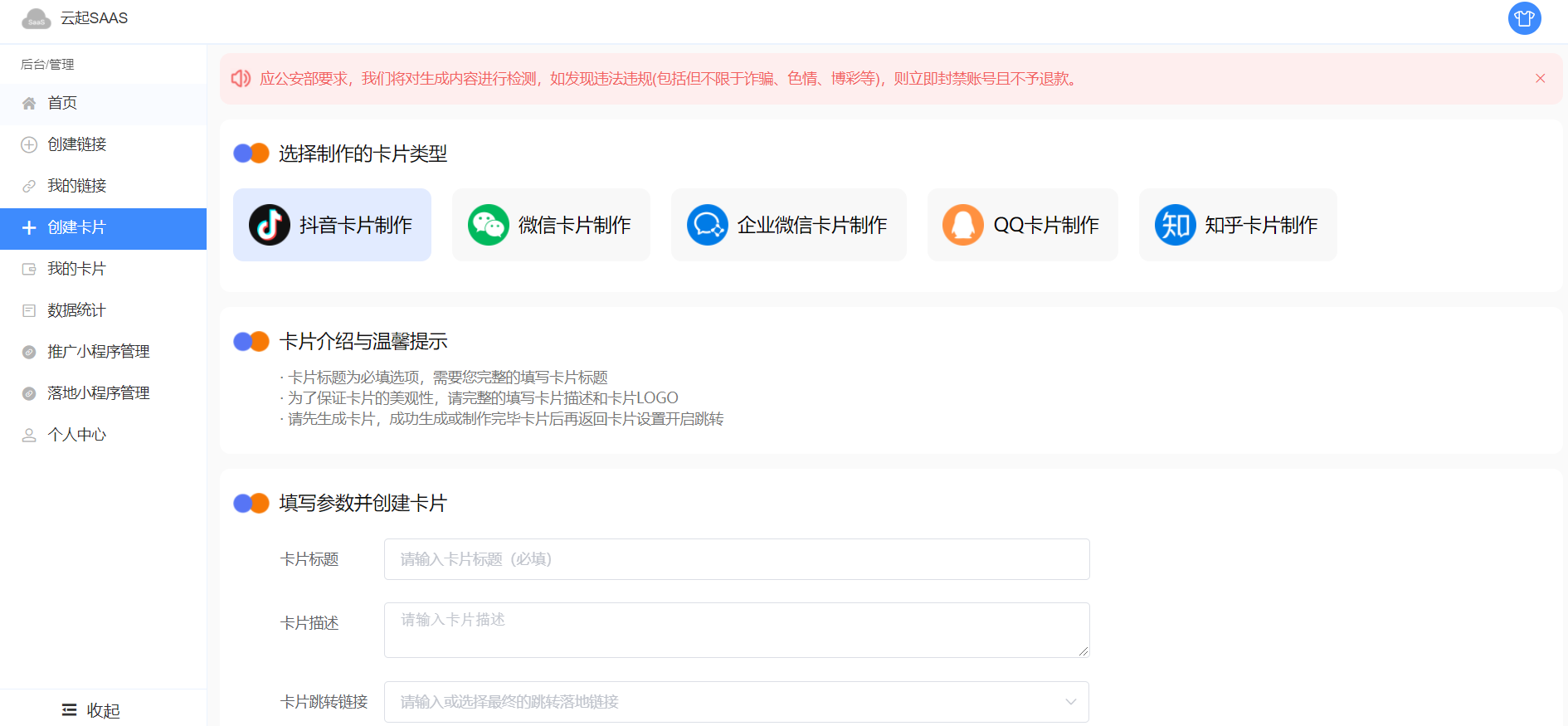
Task: Click the 卡片描述 field label
Action: coord(309,623)
